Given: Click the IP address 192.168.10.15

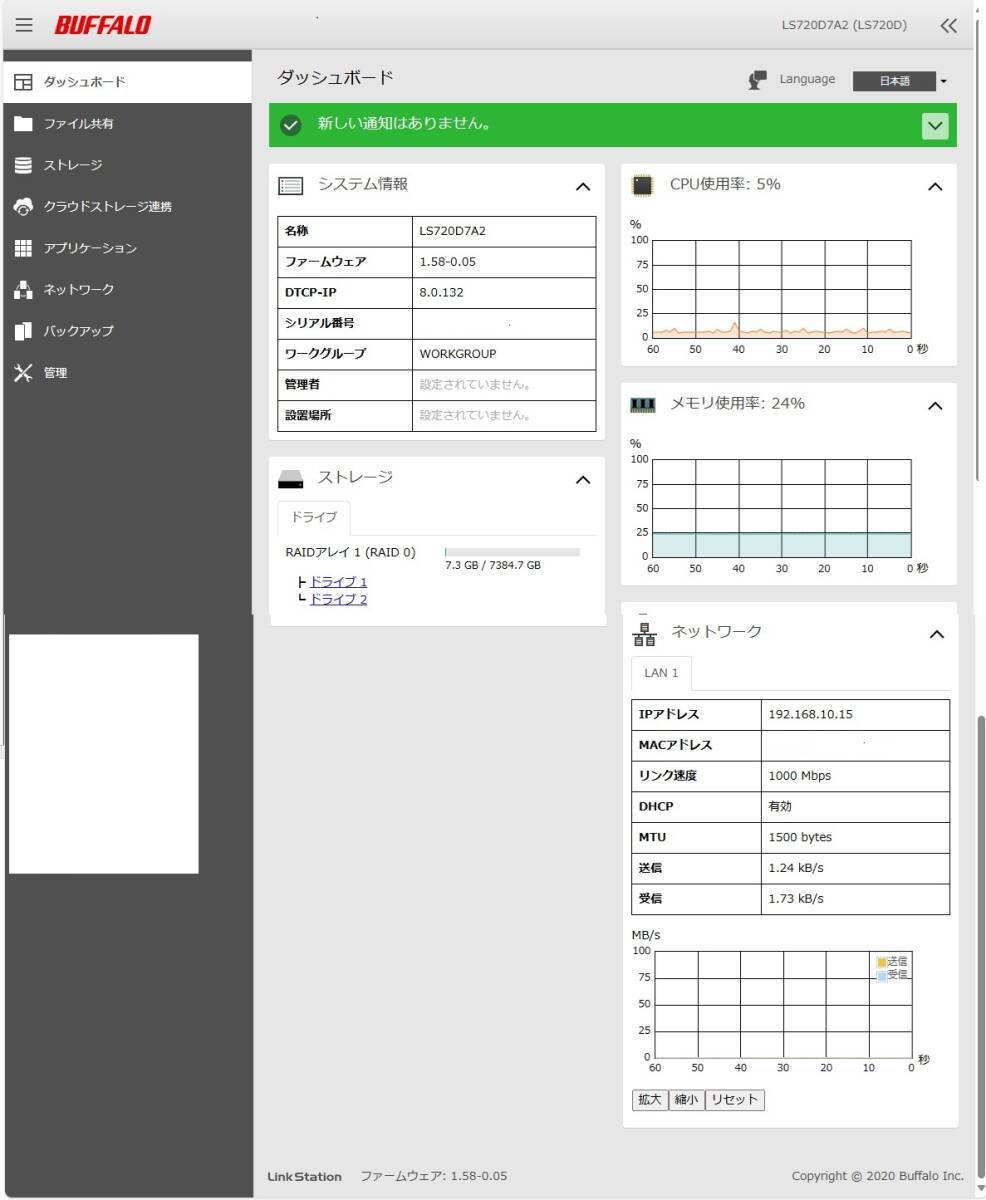Looking at the screenshot, I should (811, 715).
